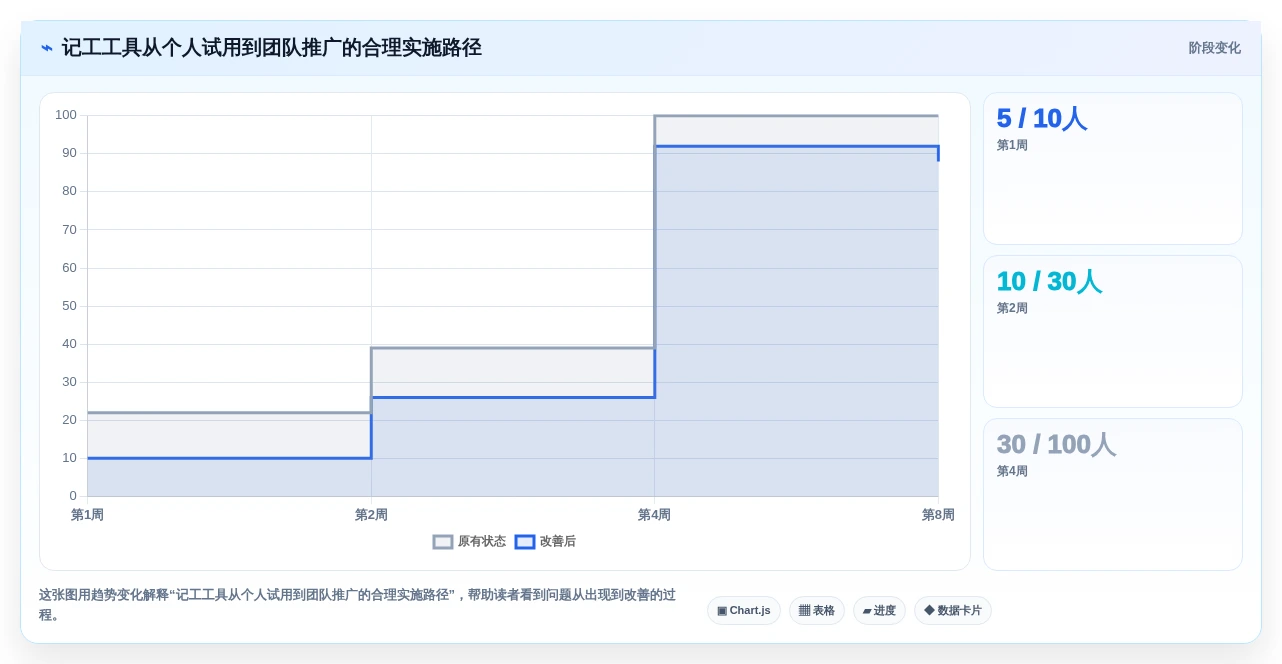The width and height of the screenshot is (1282, 664).
Task: Click the 0 y-axis tick label
Action: click(73, 496)
